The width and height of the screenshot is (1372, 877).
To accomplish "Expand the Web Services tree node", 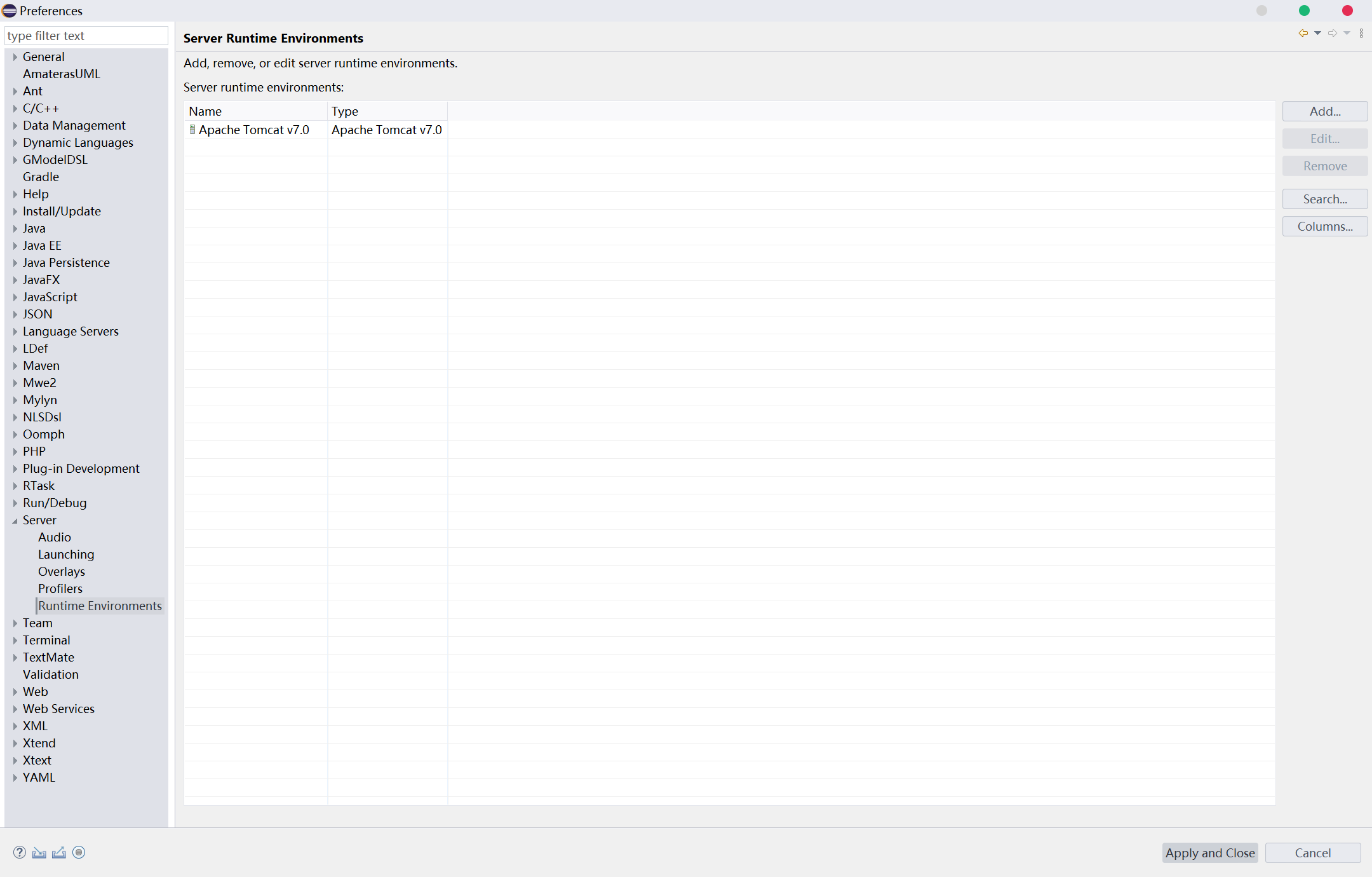I will click(x=15, y=709).
